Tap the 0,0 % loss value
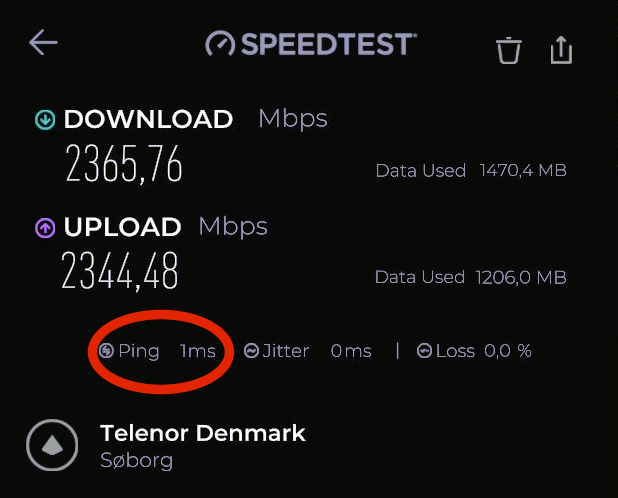618x498 pixels. [x=508, y=351]
